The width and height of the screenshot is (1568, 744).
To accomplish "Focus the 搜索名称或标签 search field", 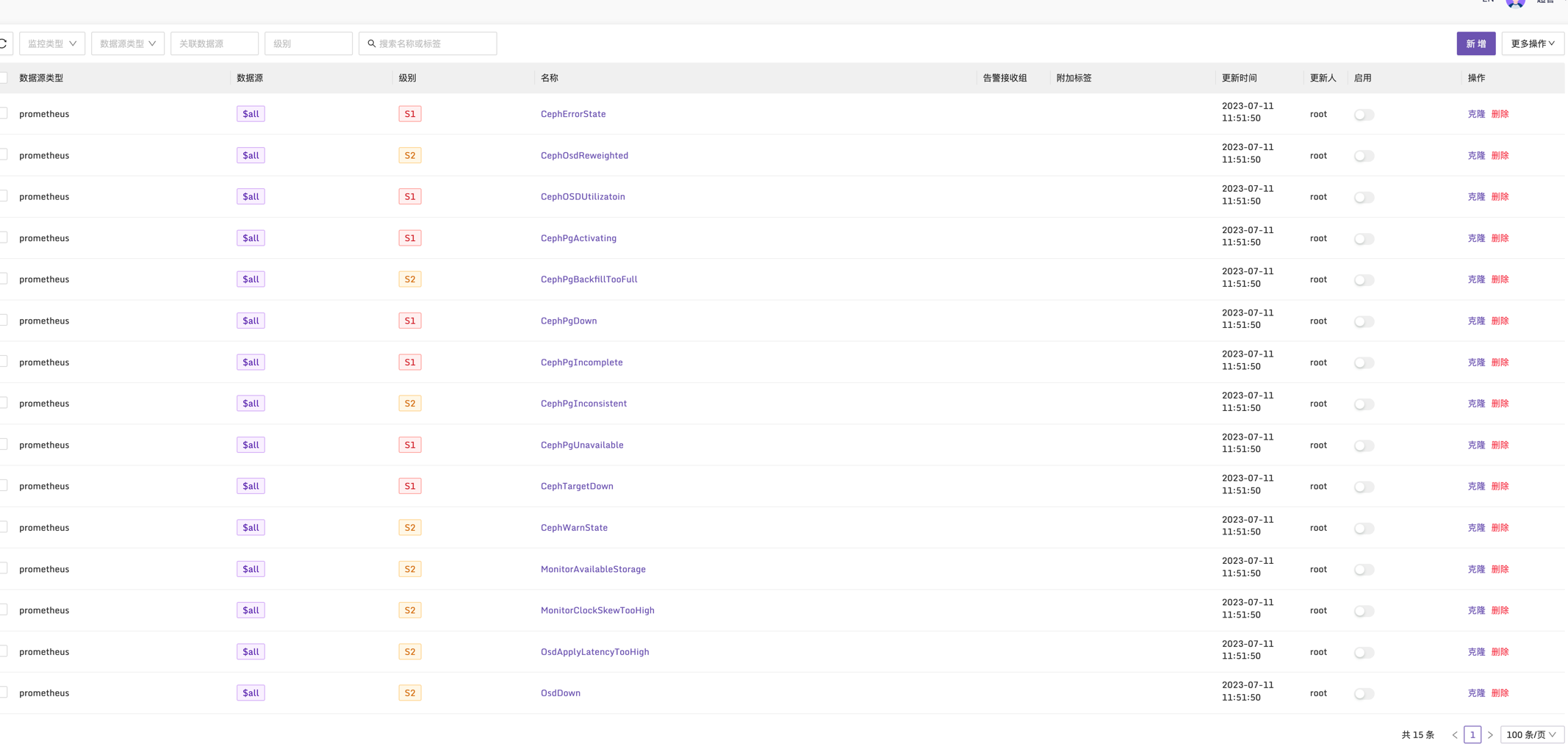I will (434, 43).
